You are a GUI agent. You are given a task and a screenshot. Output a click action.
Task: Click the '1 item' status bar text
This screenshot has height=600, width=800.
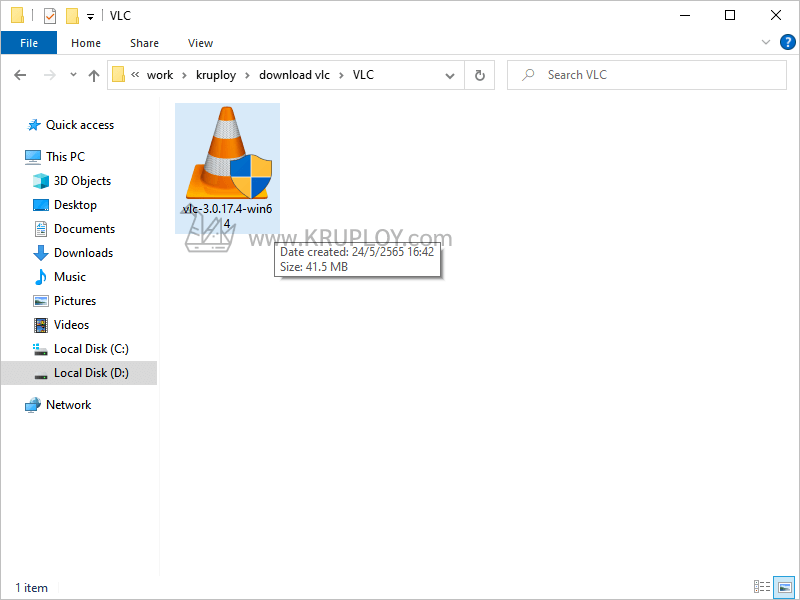pyautogui.click(x=31, y=588)
